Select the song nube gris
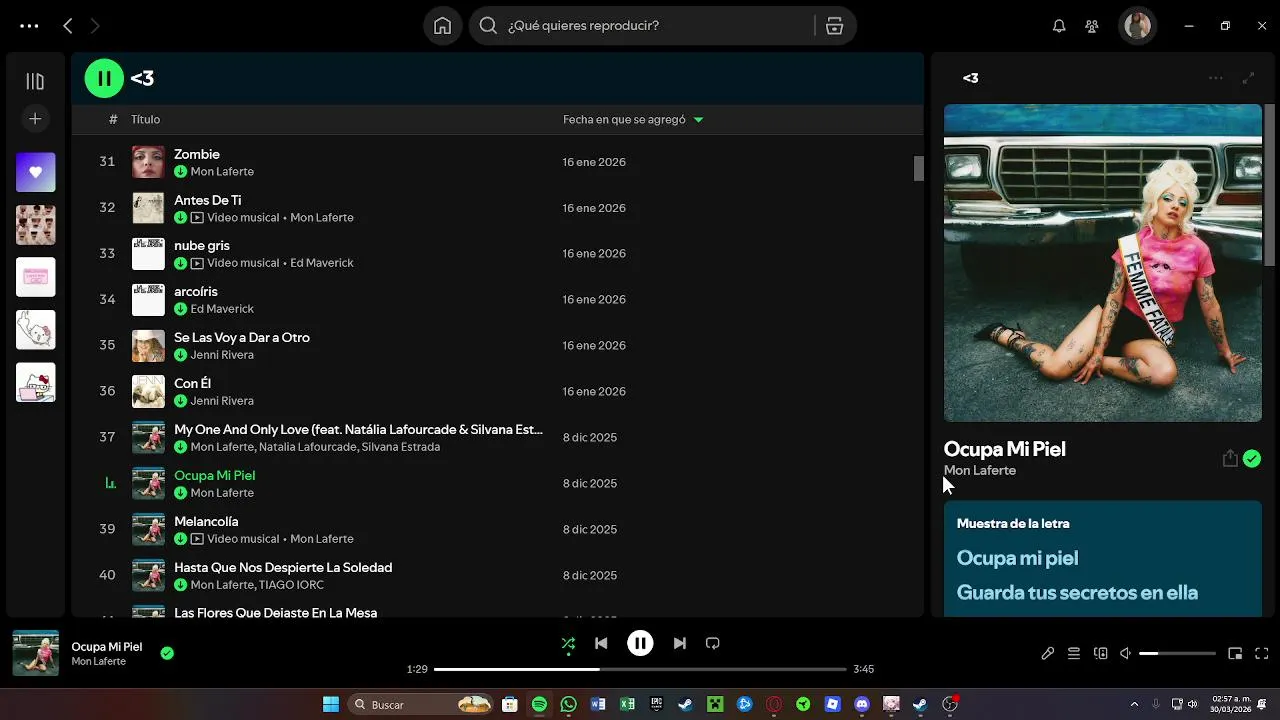This screenshot has height=720, width=1280. click(x=202, y=245)
